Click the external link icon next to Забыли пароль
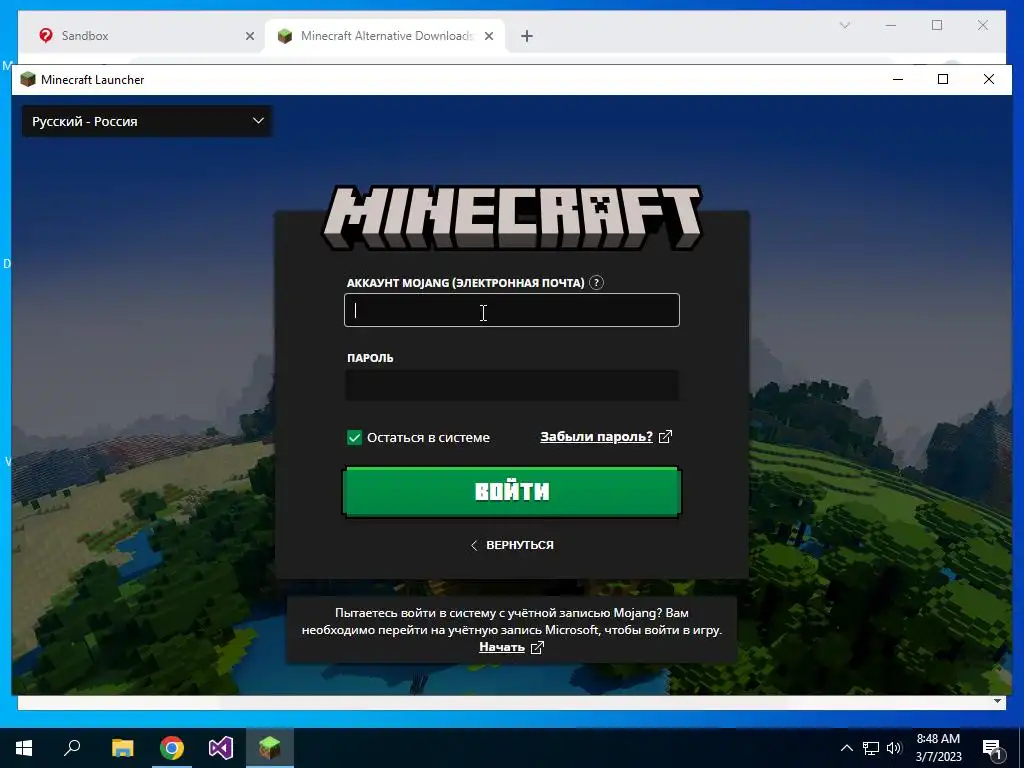This screenshot has height=768, width=1024. pos(665,437)
